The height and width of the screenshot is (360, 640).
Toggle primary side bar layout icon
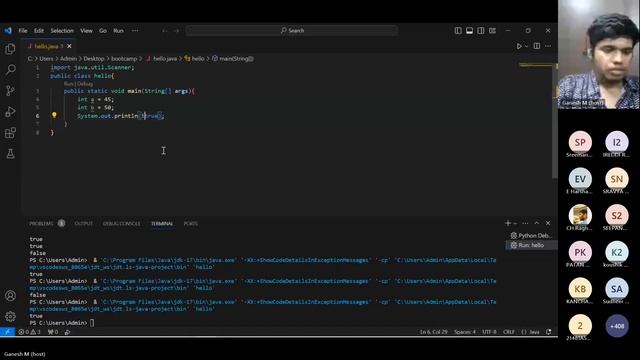458,31
